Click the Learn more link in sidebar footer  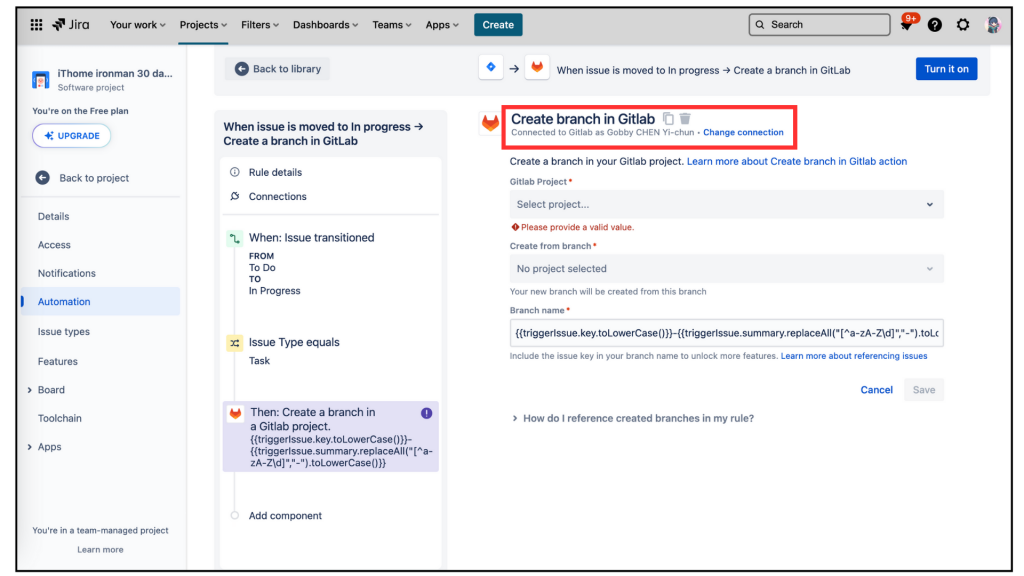[x=101, y=549]
